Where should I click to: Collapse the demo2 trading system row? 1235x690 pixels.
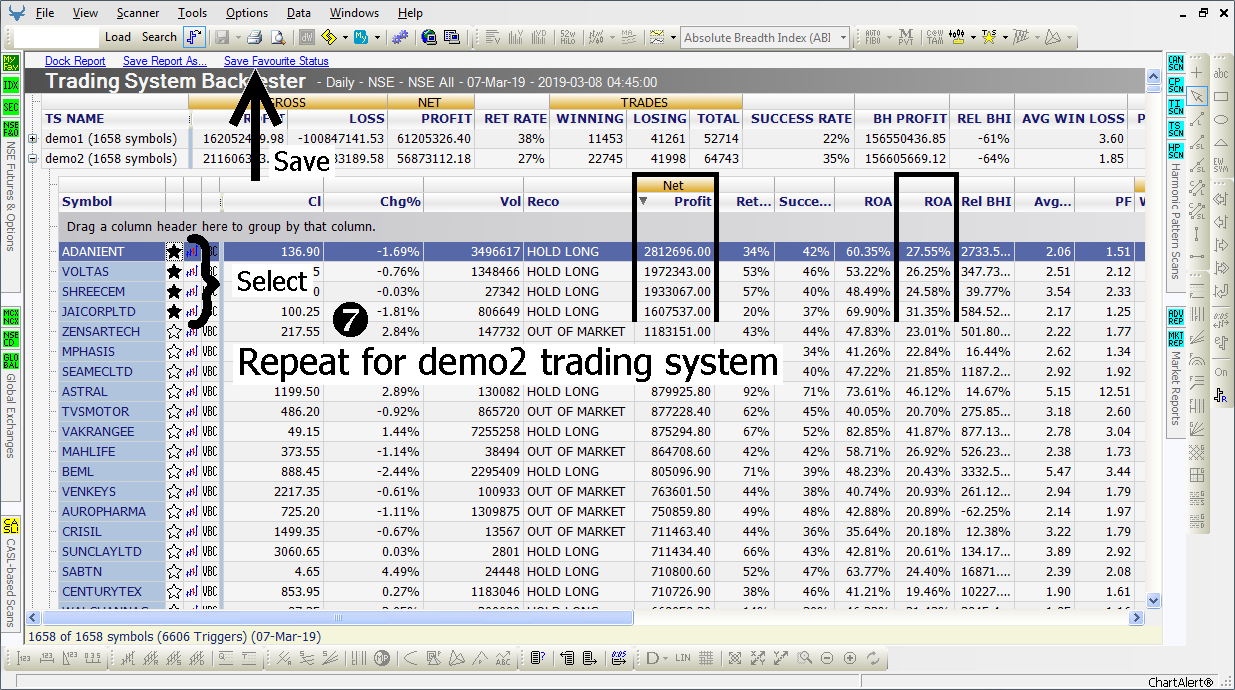(34, 159)
